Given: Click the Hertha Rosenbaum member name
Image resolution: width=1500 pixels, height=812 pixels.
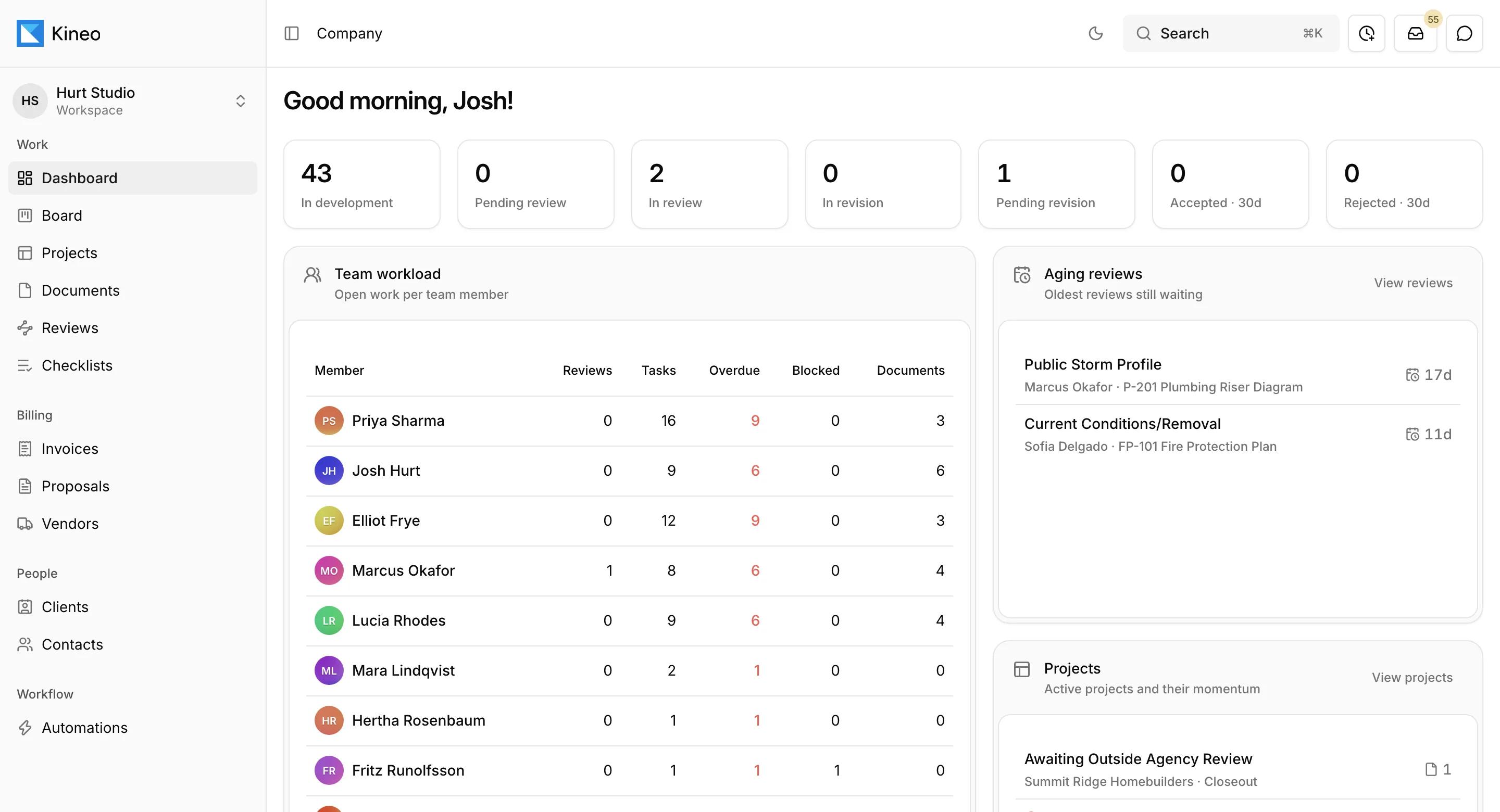Looking at the screenshot, I should click(418, 720).
